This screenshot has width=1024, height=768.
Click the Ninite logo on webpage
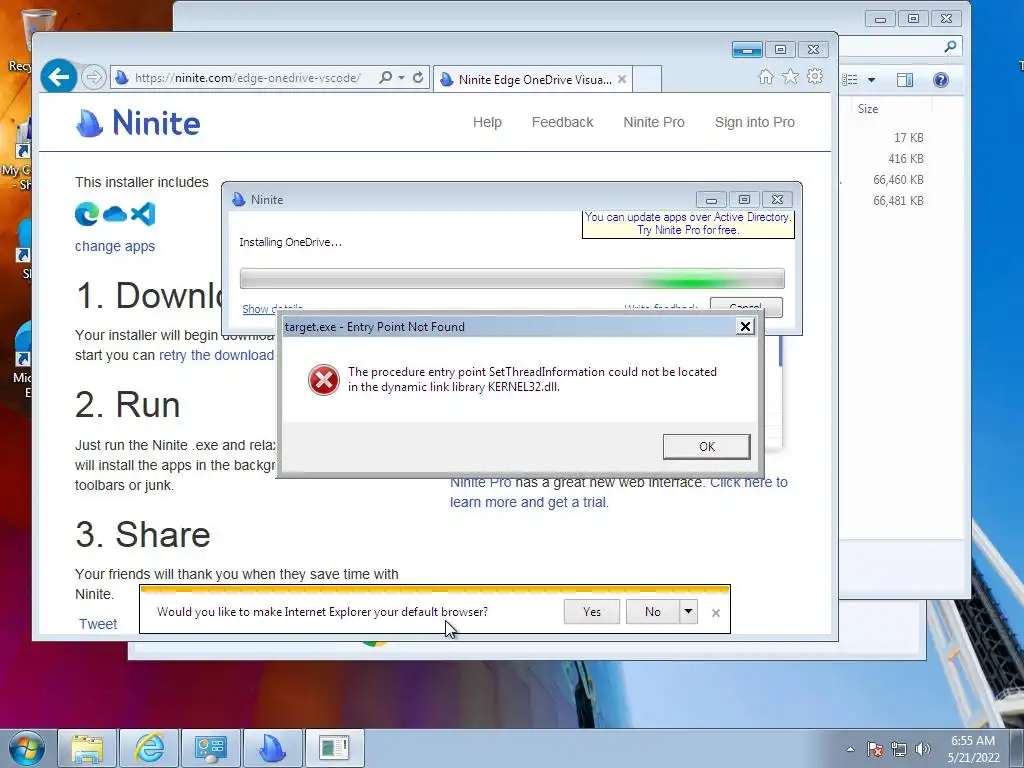[x=138, y=123]
